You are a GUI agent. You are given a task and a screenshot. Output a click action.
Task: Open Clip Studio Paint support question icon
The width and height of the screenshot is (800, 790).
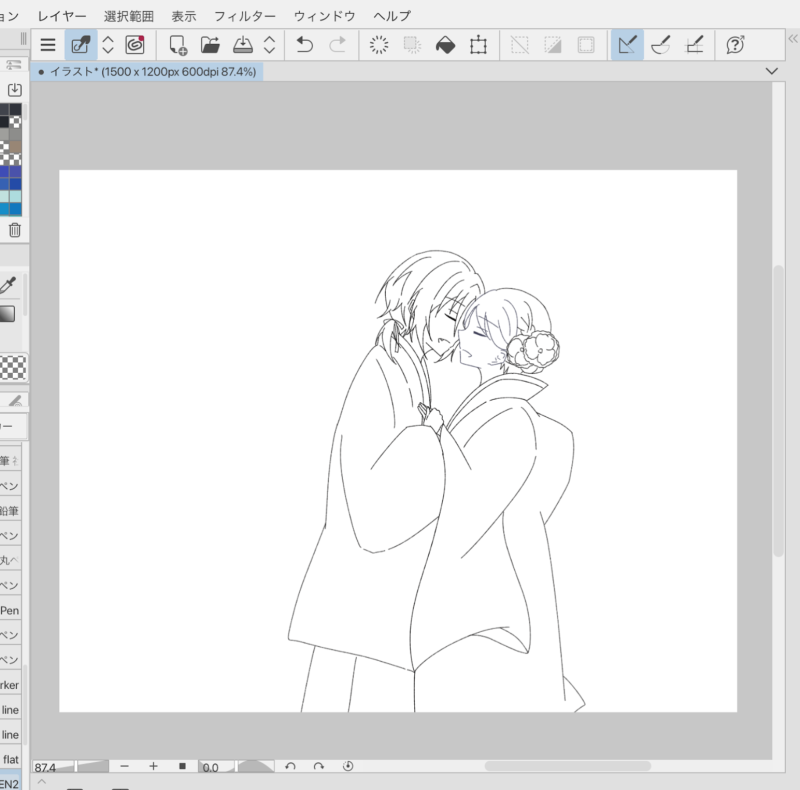[x=735, y=45]
